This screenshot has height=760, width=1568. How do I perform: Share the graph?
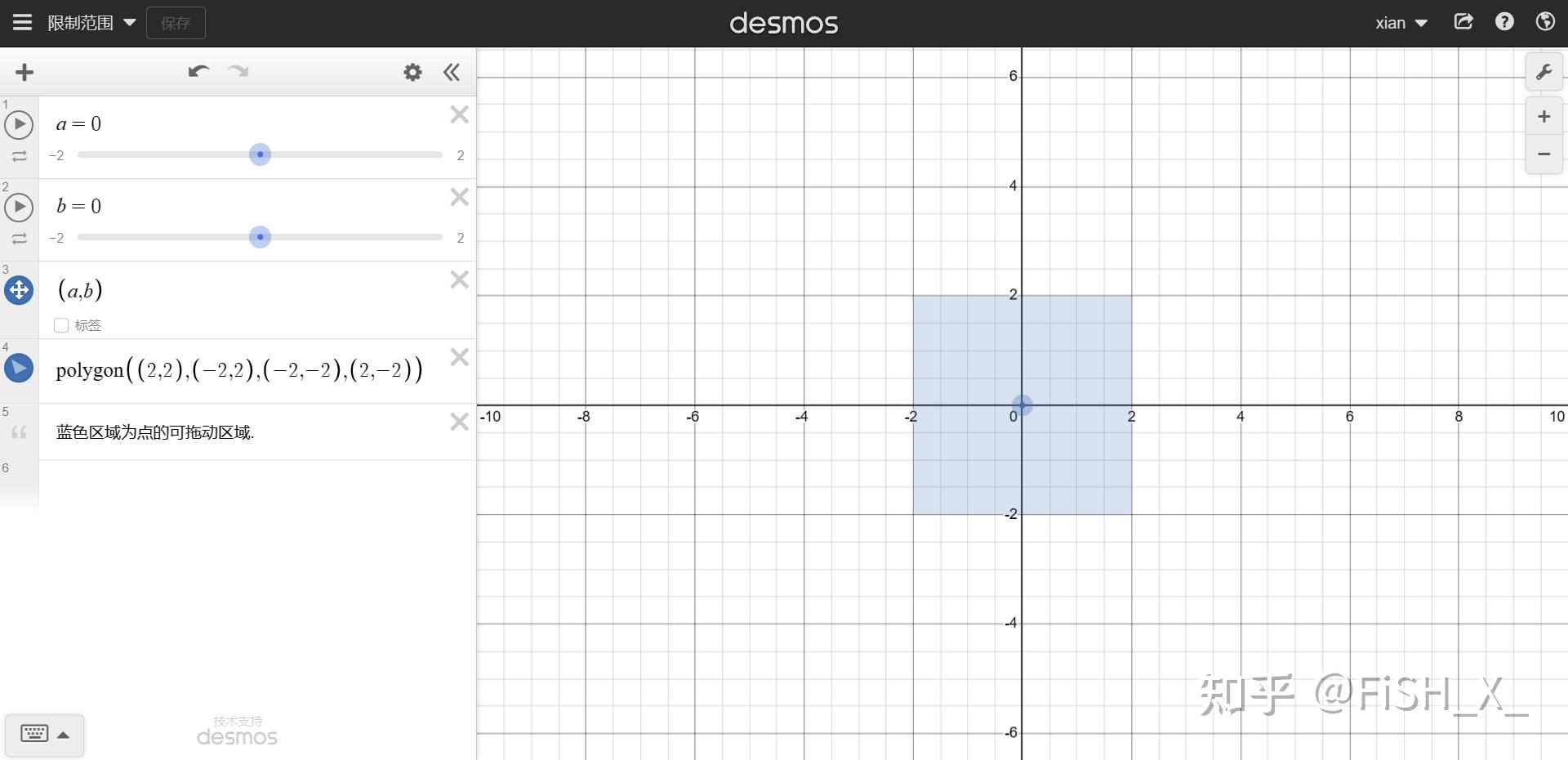coord(1463,22)
